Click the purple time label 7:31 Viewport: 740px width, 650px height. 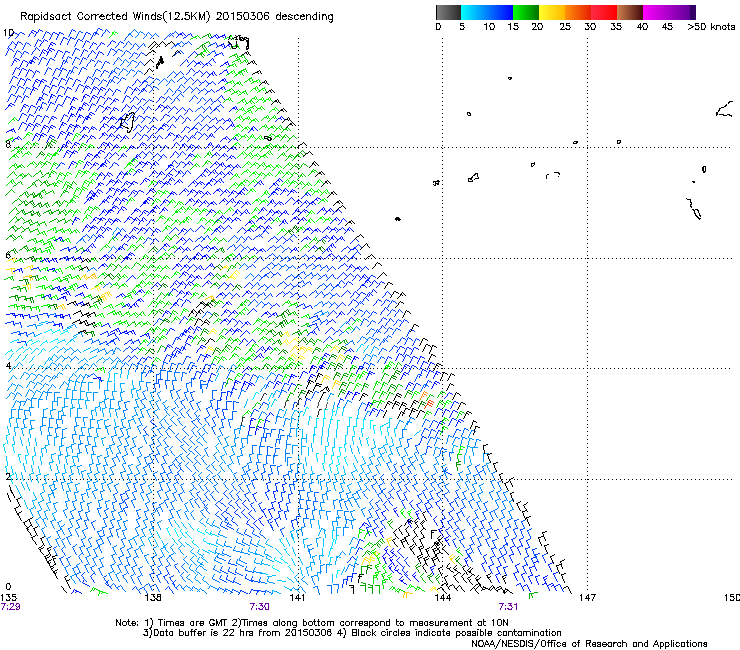508,607
